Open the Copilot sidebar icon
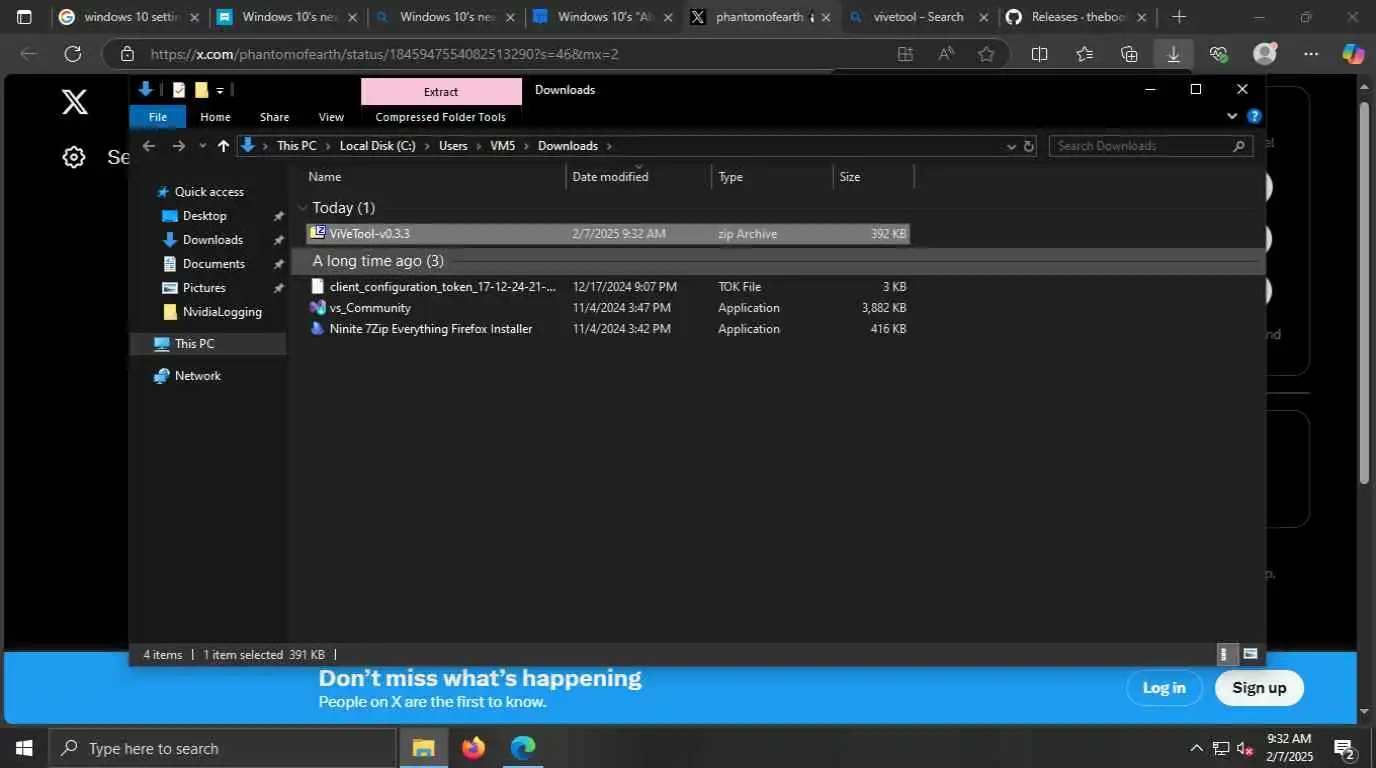Screen dimensions: 1376x768 [1353, 54]
